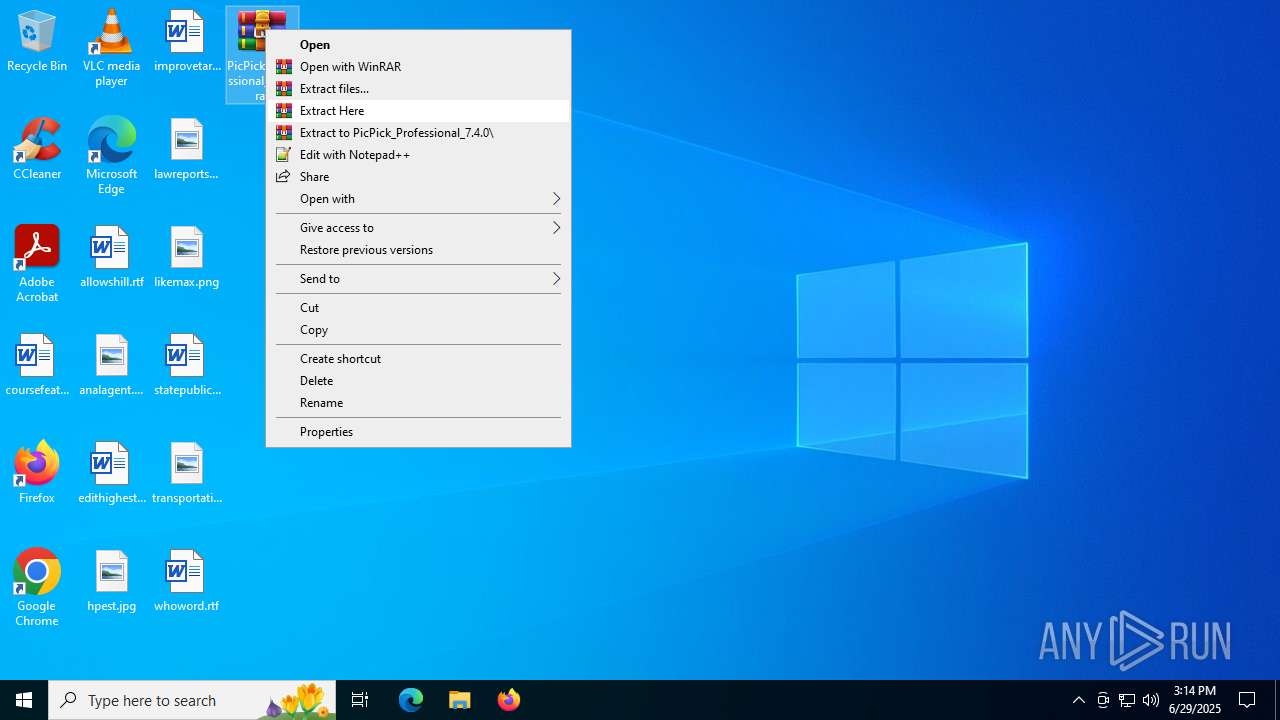
Task: Choose Cut in the context menu
Action: 418,308
